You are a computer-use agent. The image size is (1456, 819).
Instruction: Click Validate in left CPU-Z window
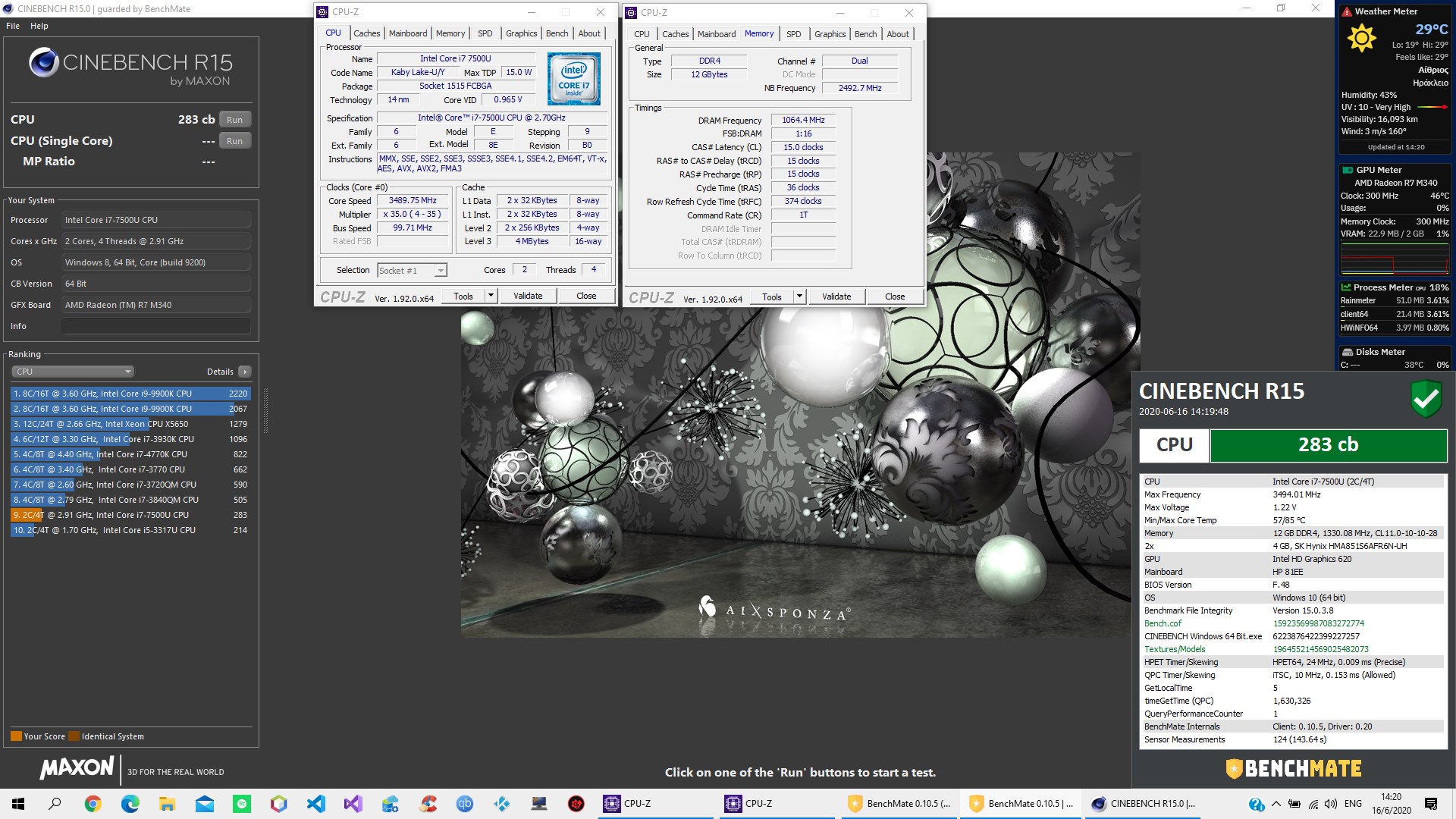tap(528, 296)
